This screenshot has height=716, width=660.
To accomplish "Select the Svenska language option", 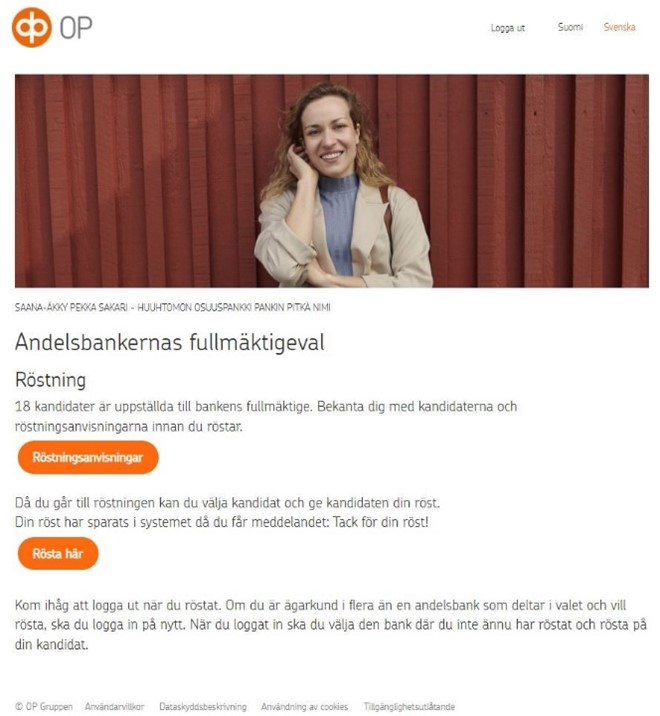I will point(619,27).
